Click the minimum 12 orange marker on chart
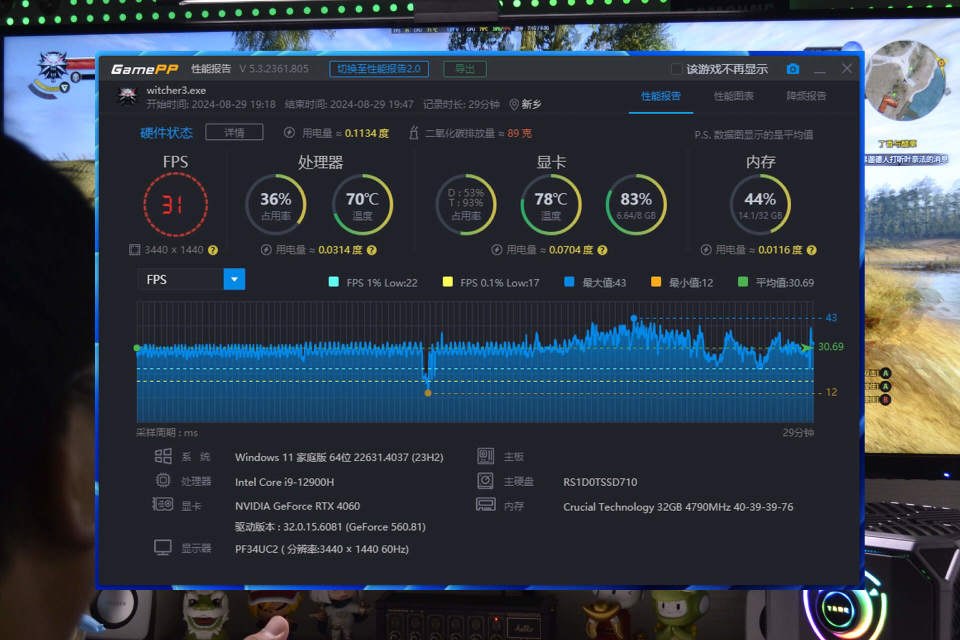Viewport: 960px width, 640px height. point(428,393)
